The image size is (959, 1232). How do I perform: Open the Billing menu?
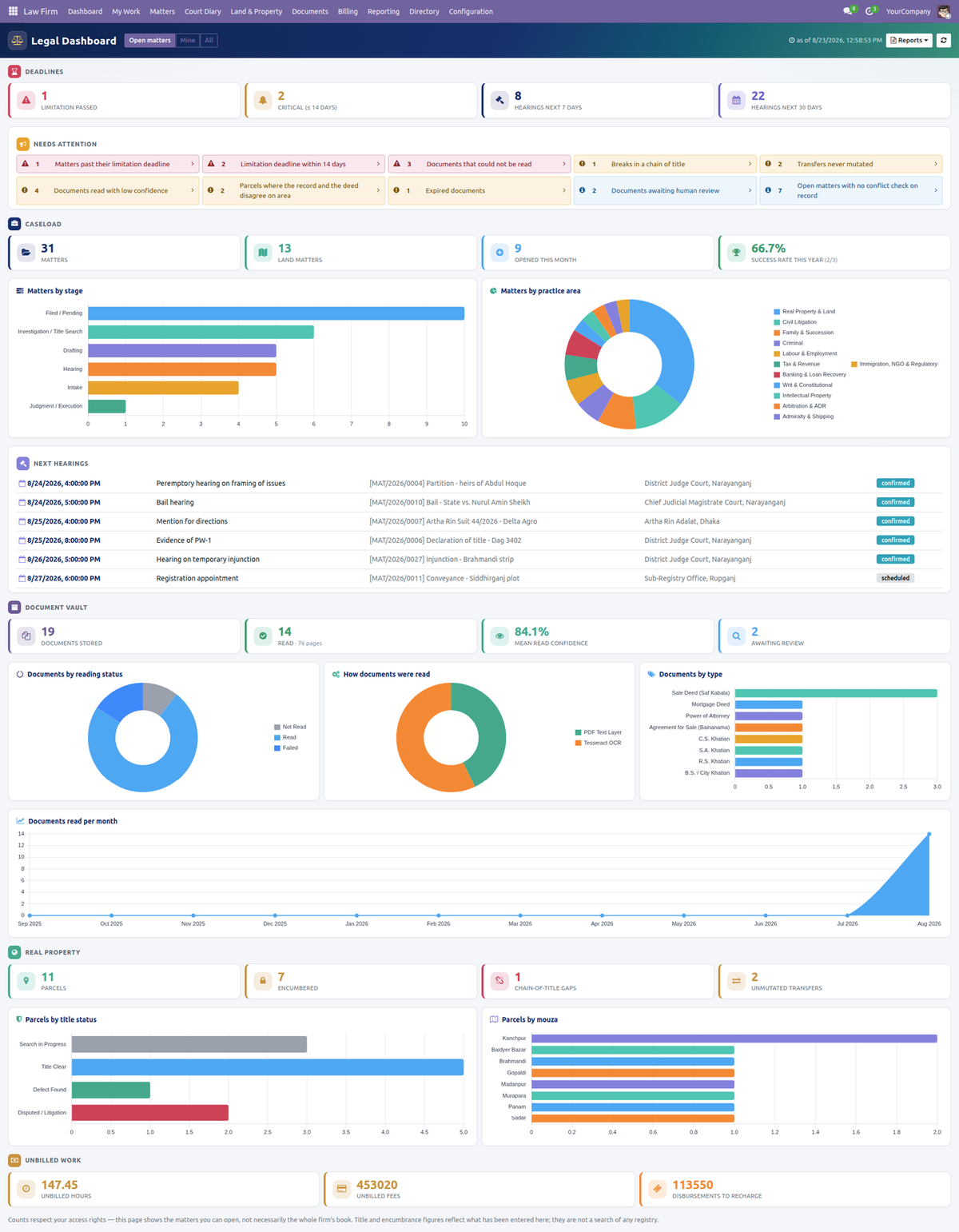coord(348,11)
